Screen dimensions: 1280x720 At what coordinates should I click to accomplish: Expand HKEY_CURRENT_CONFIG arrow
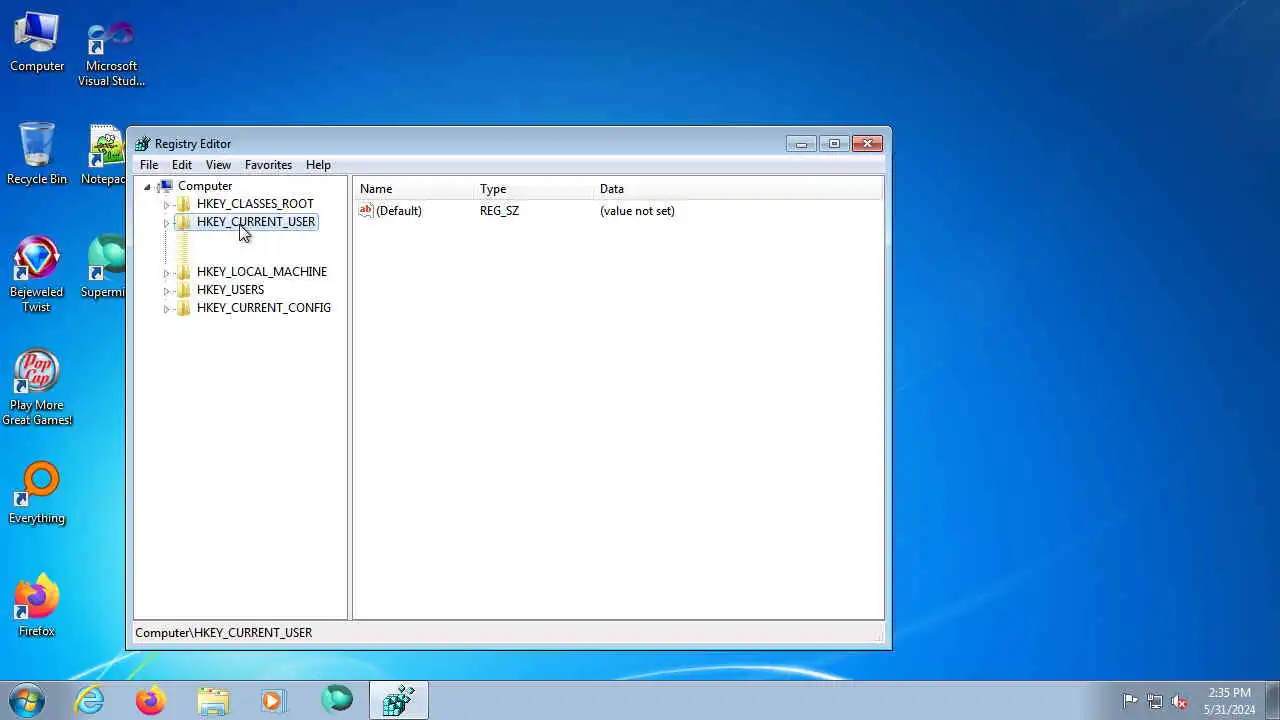point(167,309)
